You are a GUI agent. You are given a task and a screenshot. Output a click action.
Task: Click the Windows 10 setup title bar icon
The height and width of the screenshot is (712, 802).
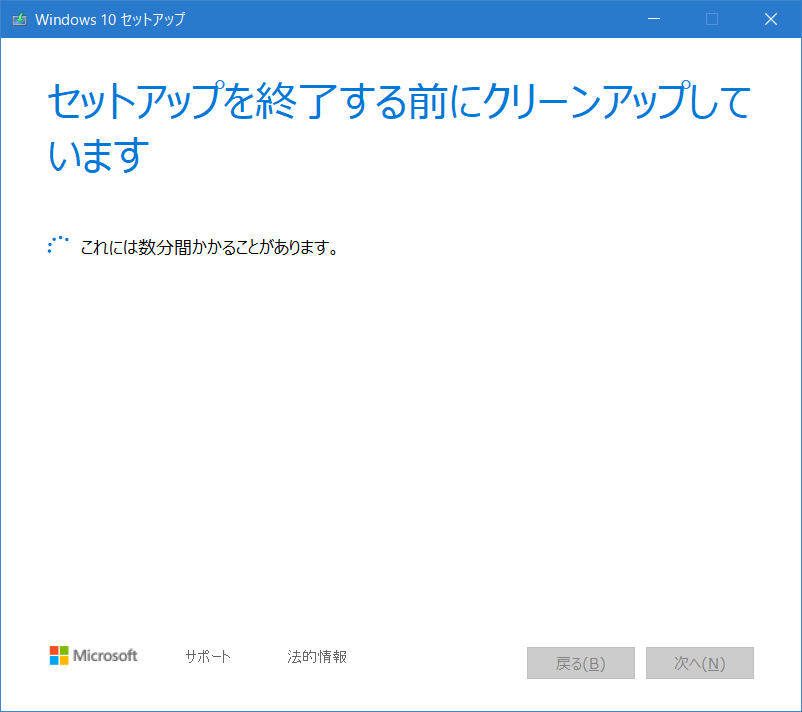click(19, 19)
